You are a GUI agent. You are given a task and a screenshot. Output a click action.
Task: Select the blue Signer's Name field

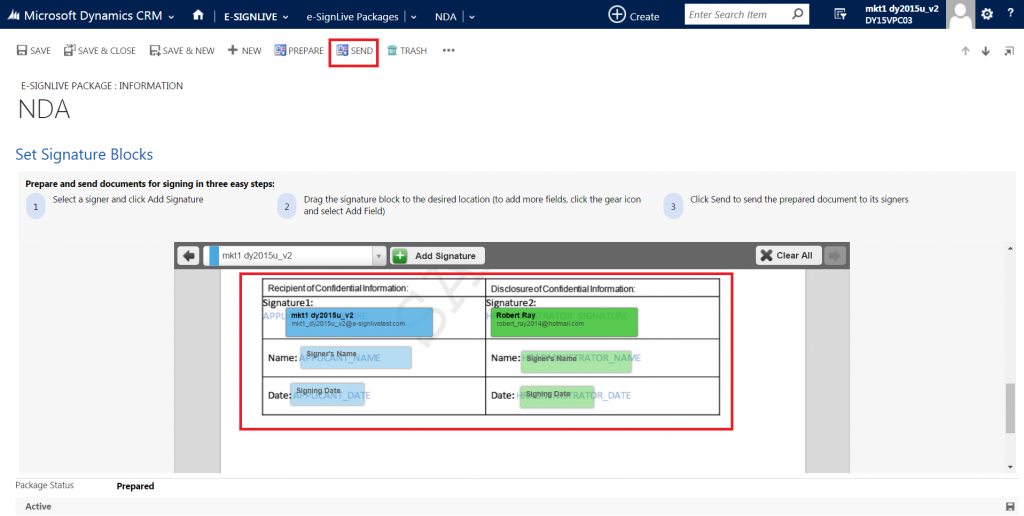355,357
